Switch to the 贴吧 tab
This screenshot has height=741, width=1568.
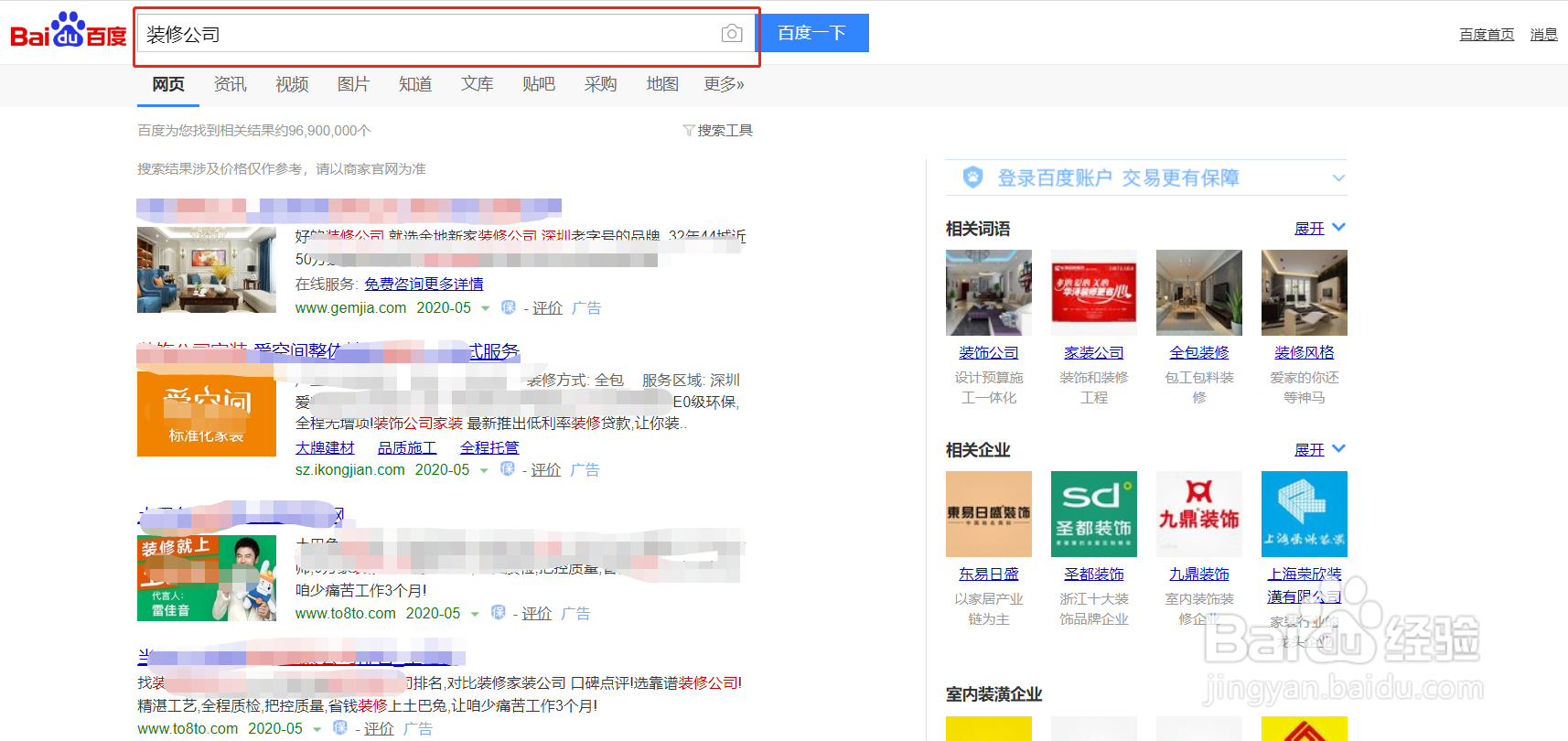(539, 84)
